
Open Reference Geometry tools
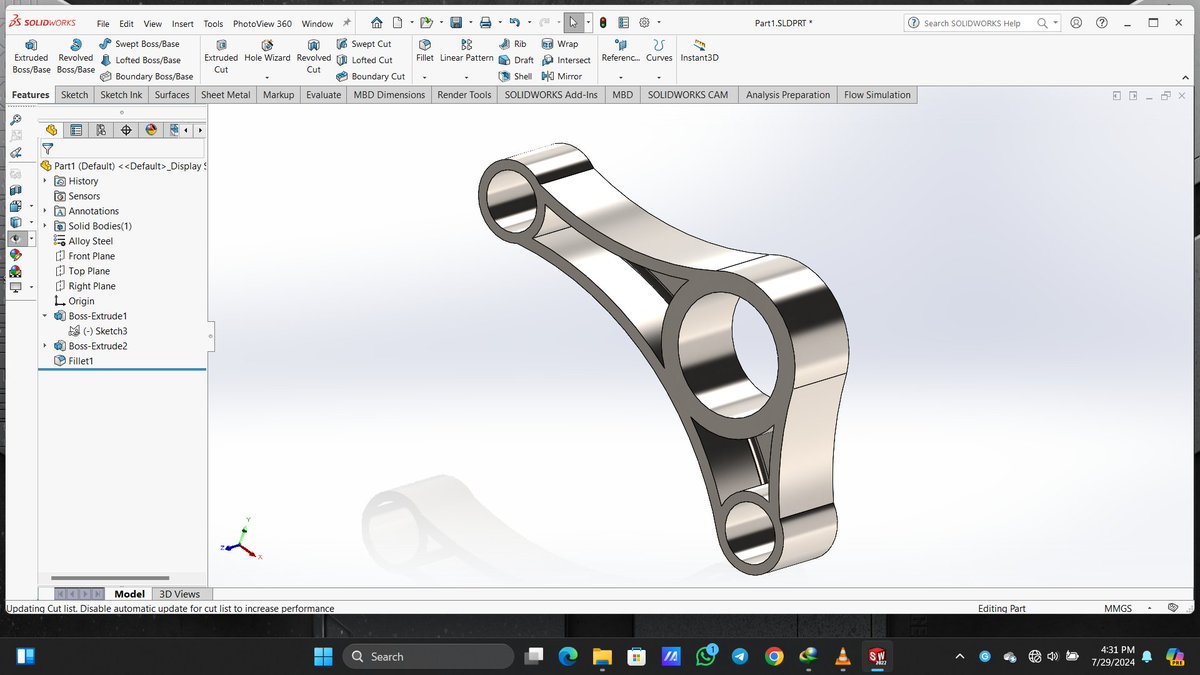coord(621,51)
